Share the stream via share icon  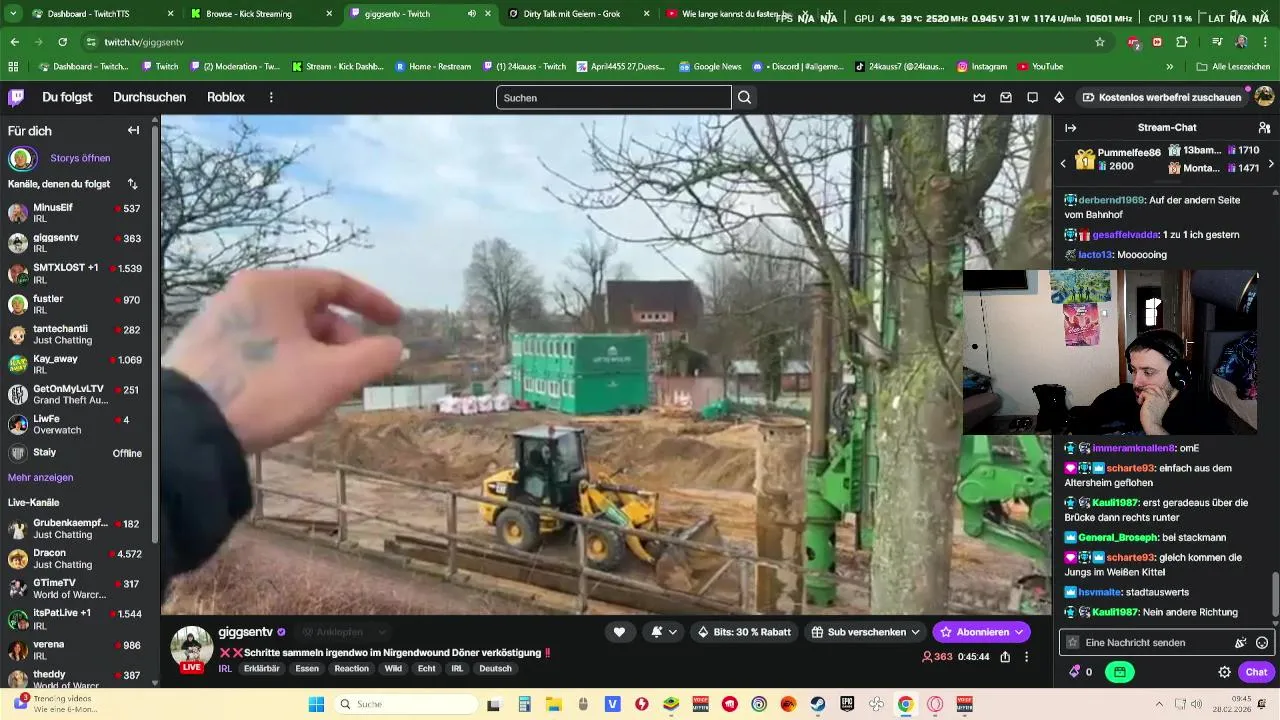coord(1005,657)
